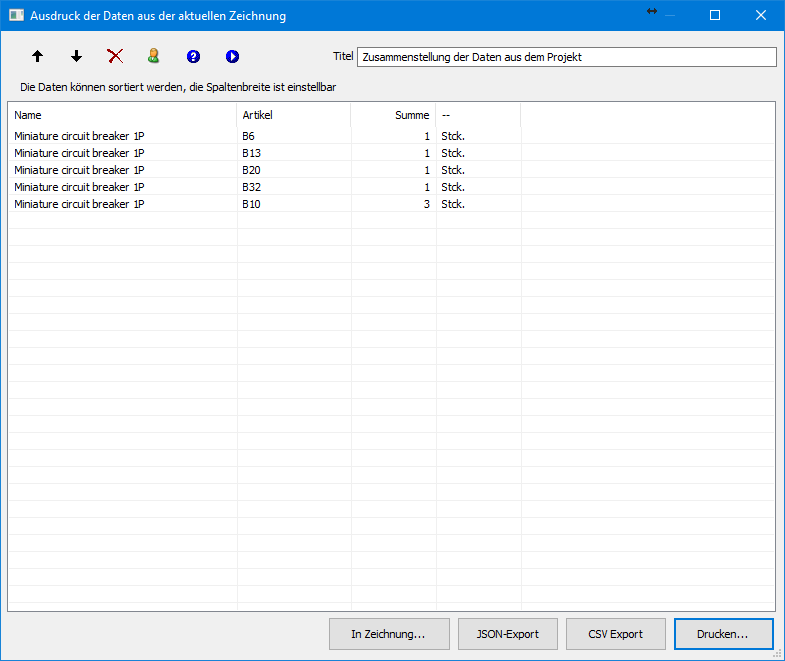The height and width of the screenshot is (661, 785).
Task: Sort by the Artikel column header
Action: (x=293, y=115)
